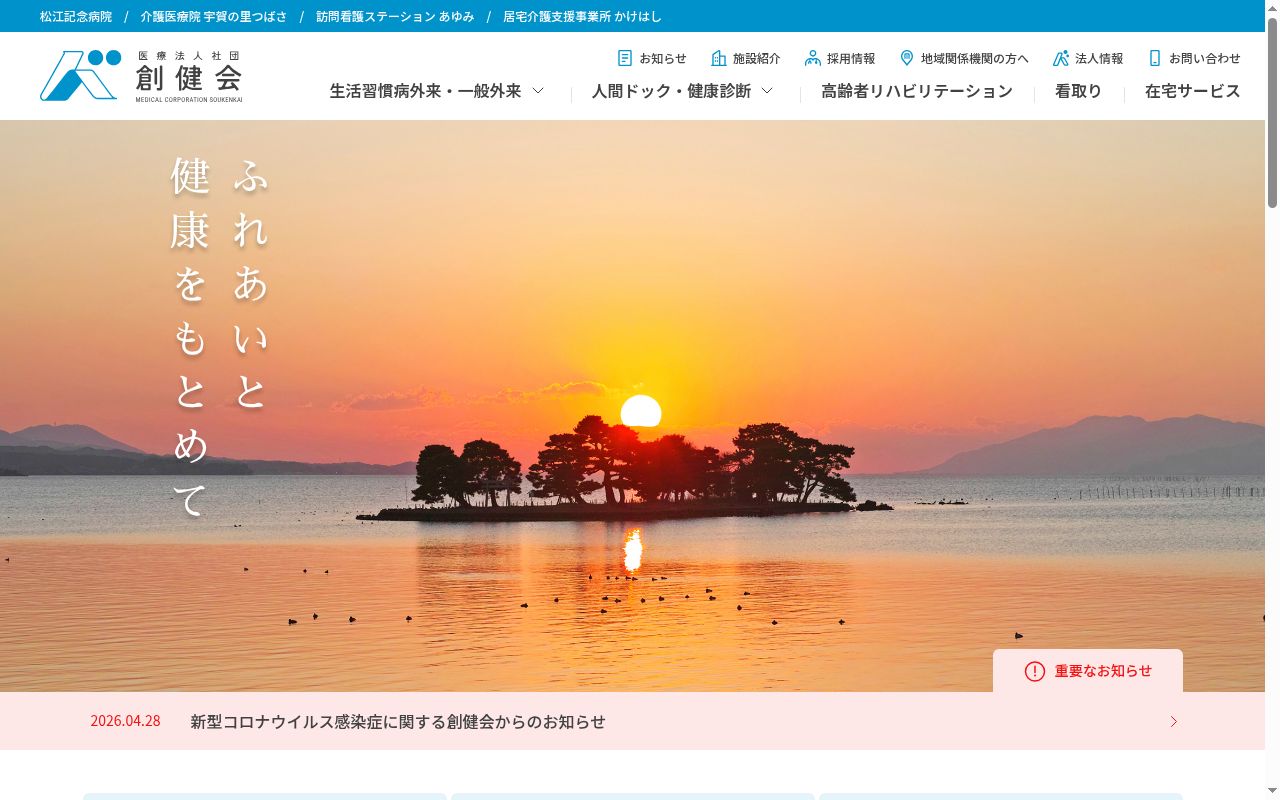
Task: Click the 採用情報 text link
Action: (x=851, y=58)
